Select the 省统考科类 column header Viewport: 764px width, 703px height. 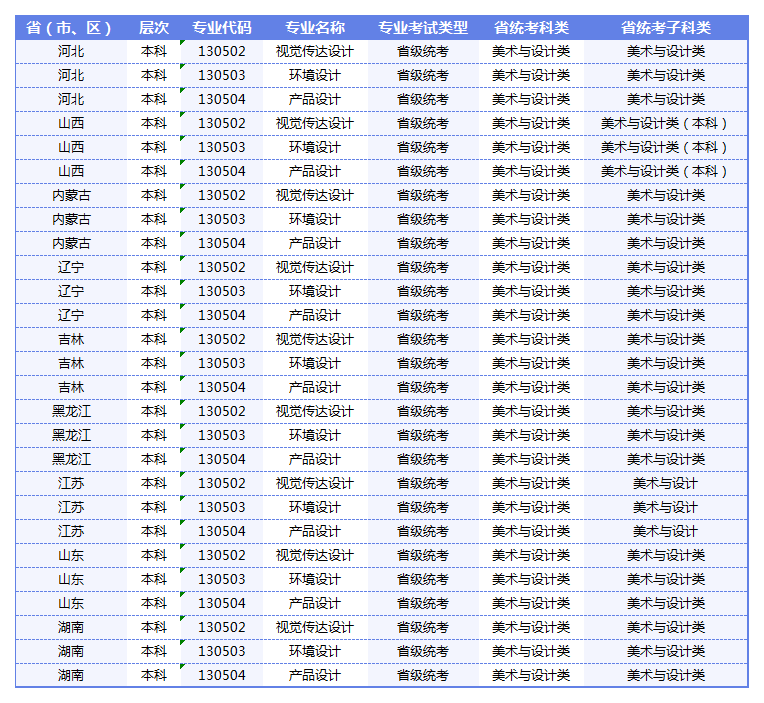[530, 27]
